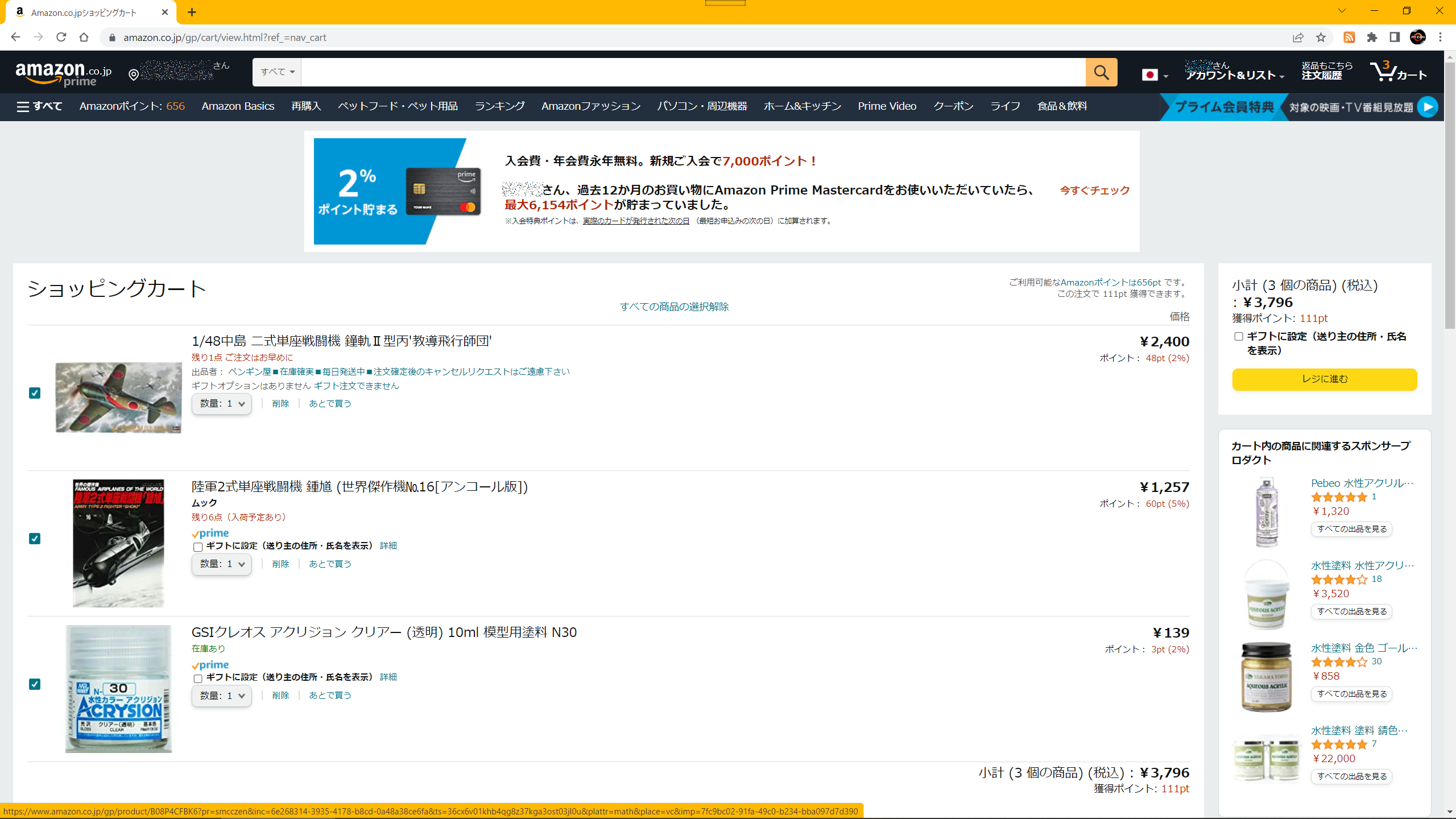Open 再購入 nav item

point(306,106)
